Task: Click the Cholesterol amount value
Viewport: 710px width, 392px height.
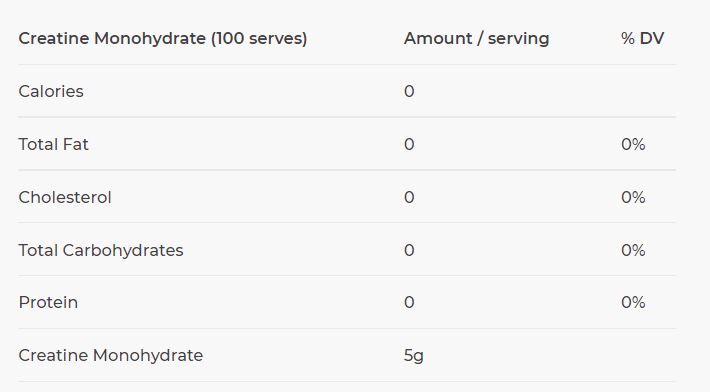Action: click(409, 197)
